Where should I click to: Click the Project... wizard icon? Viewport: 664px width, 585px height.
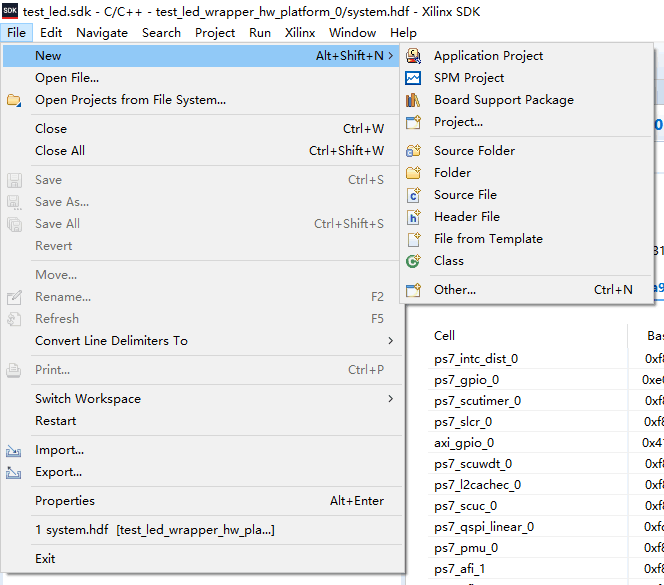[413, 122]
